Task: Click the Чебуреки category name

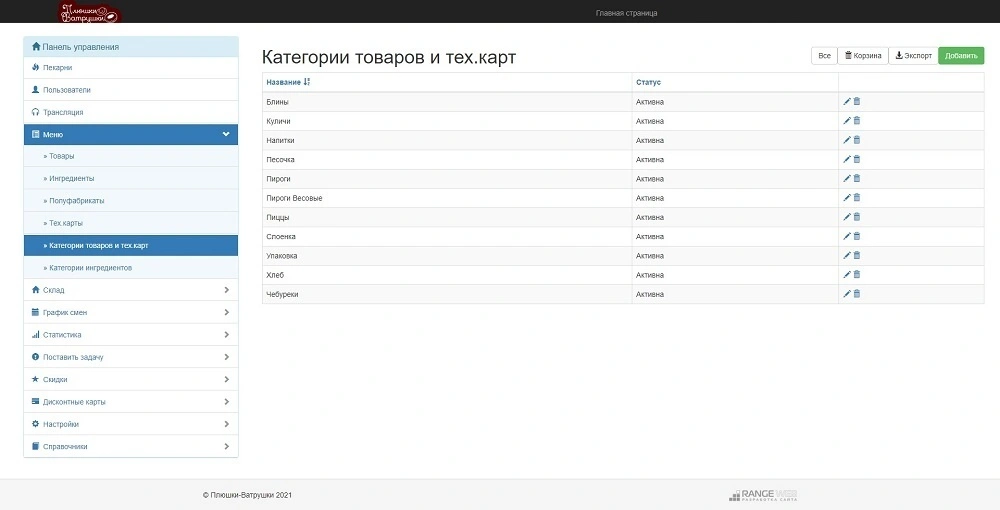Action: [282, 295]
